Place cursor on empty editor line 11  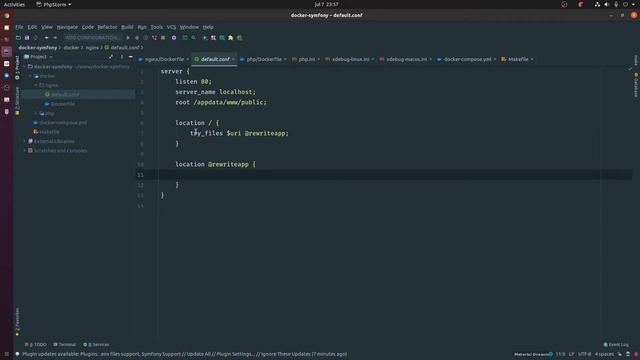click(x=384, y=175)
